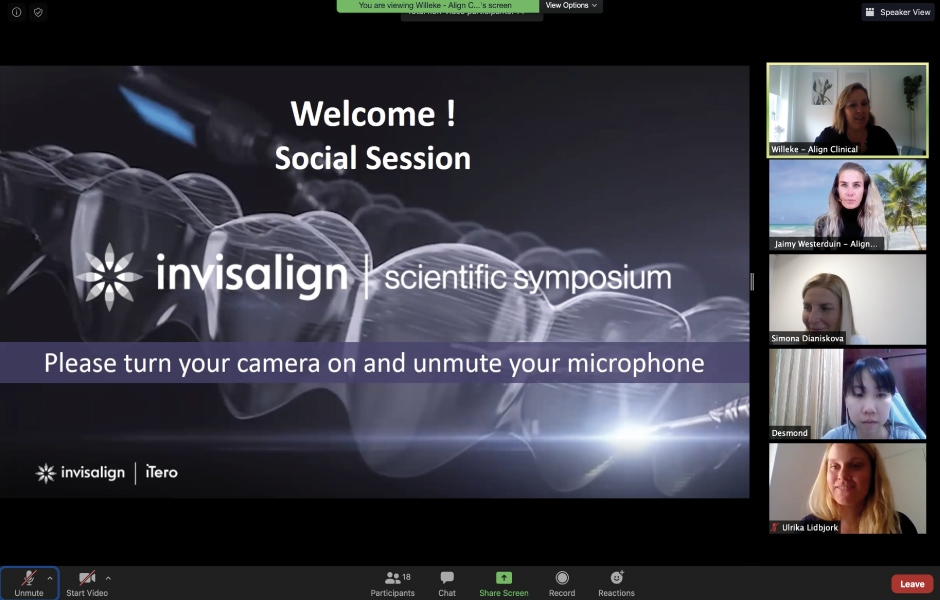The image size is (940, 600).
Task: Switch to Speaker View
Action: click(x=898, y=12)
